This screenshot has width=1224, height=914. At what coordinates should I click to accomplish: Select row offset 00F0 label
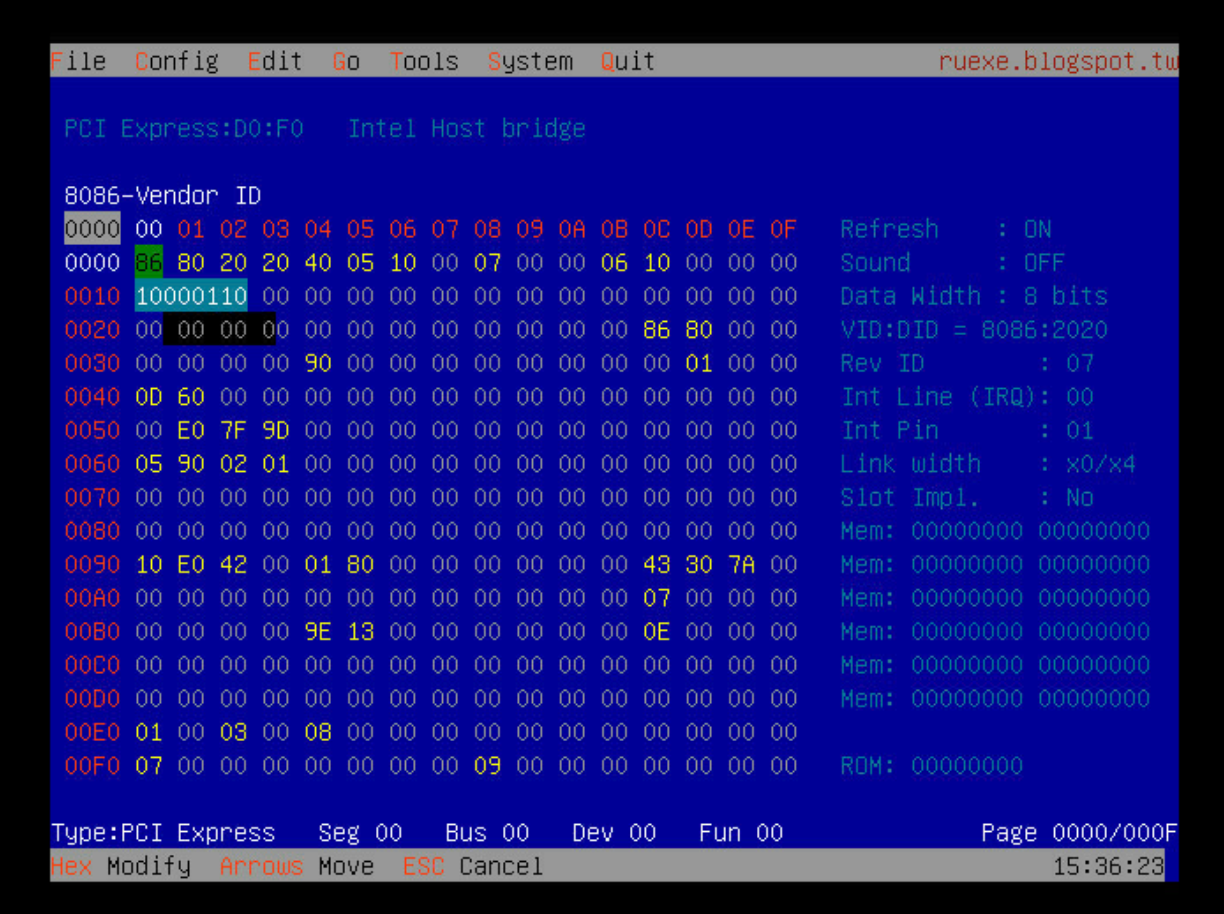point(92,767)
